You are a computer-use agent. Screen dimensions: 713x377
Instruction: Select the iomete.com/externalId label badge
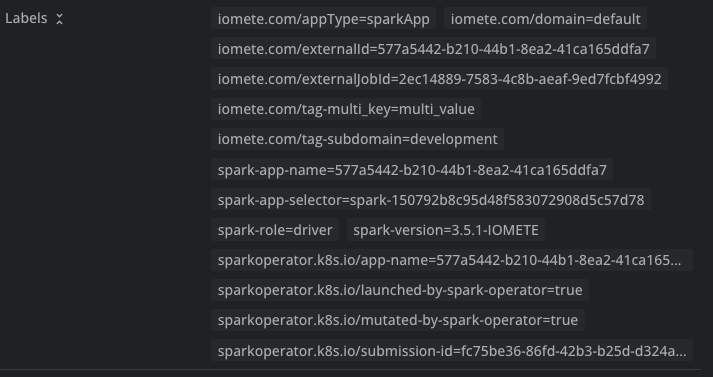point(433,49)
